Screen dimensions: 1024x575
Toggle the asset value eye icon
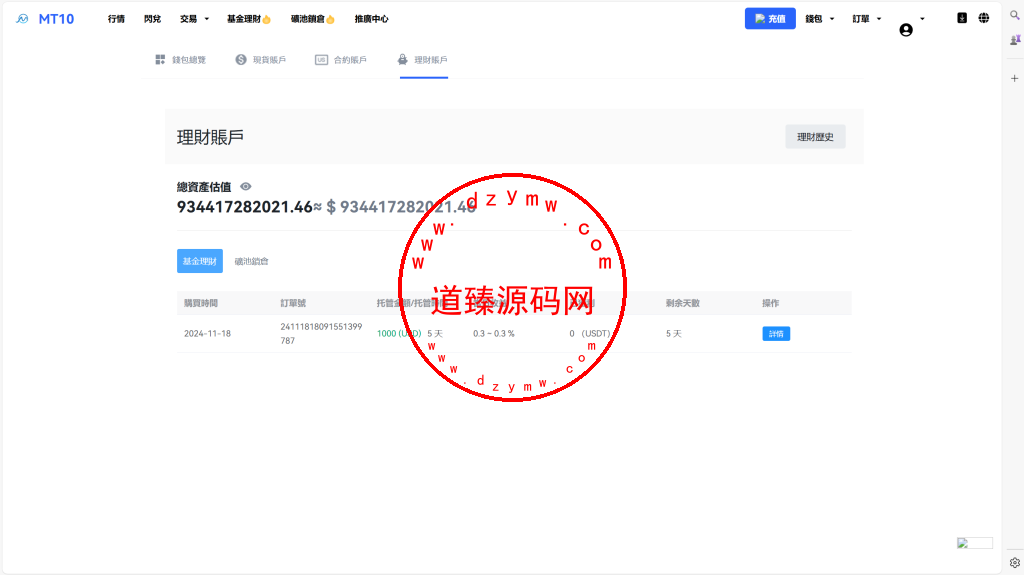pos(246,186)
